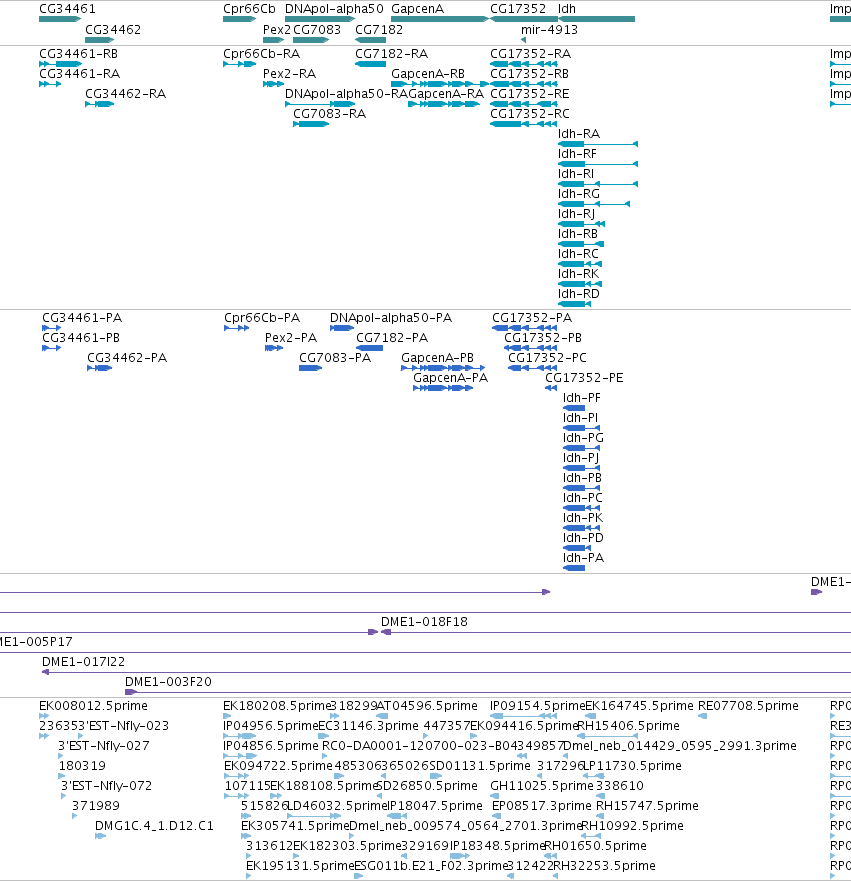
Task: Select the CG17352-PA protein
Action: point(525,328)
